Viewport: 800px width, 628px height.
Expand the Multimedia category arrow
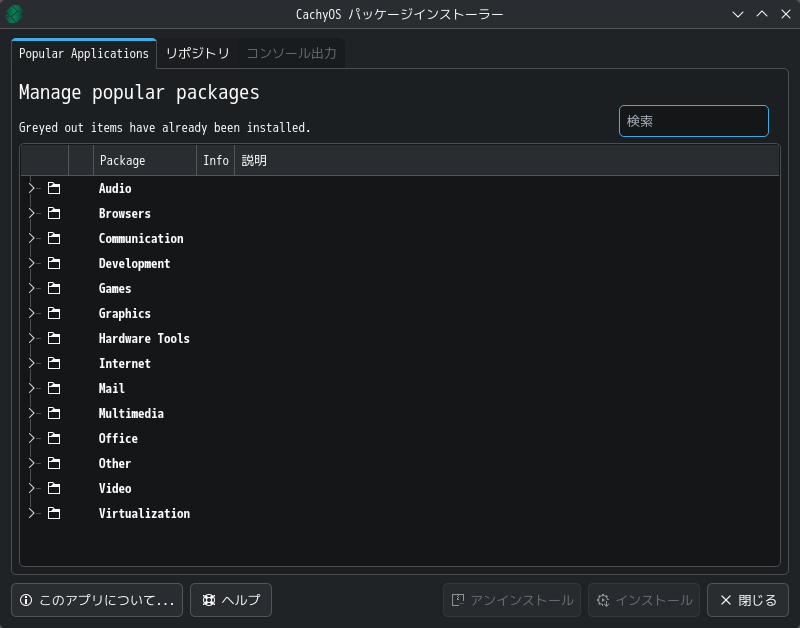click(32, 413)
